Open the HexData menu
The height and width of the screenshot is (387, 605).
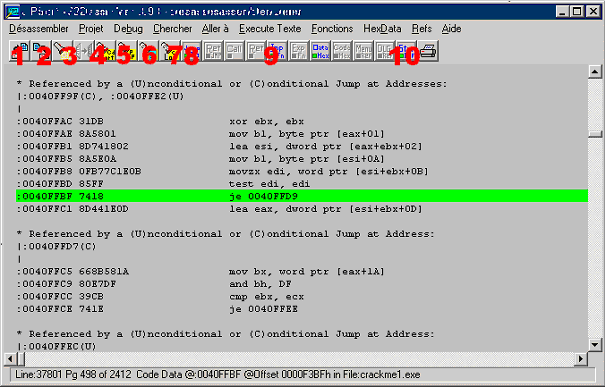click(x=382, y=29)
